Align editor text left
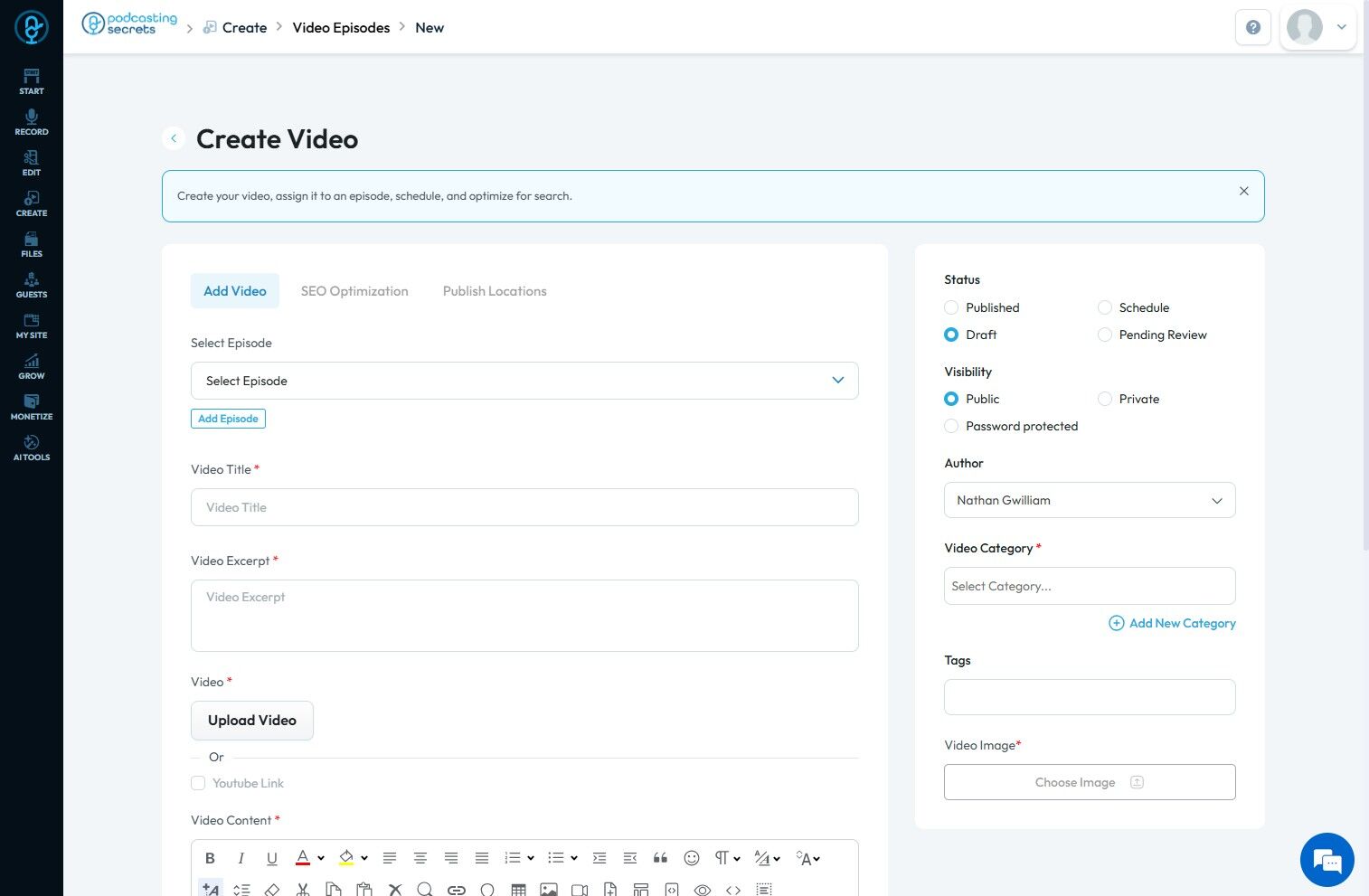This screenshot has width=1369, height=896. (390, 858)
